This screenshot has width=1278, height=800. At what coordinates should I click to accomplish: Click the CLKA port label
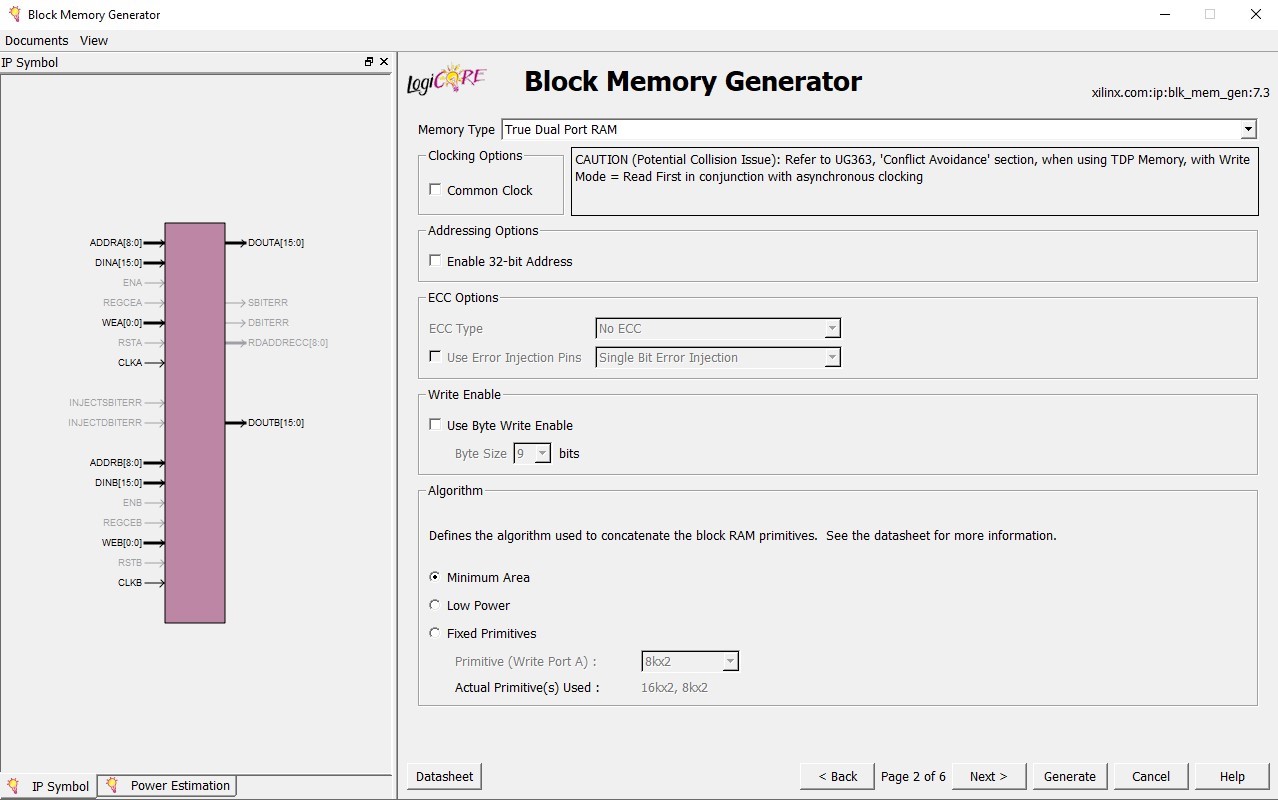click(130, 363)
